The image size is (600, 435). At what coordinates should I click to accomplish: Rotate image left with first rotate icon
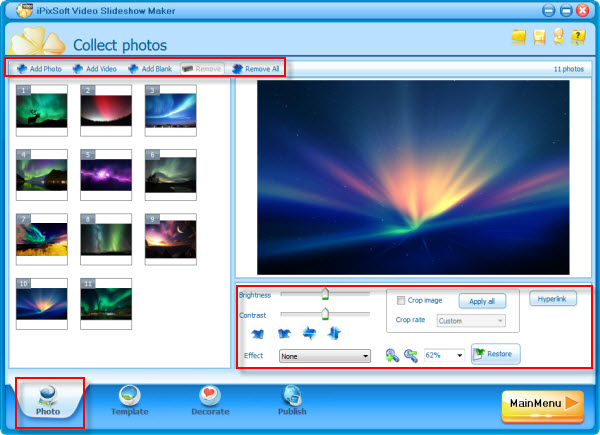pyautogui.click(x=258, y=334)
